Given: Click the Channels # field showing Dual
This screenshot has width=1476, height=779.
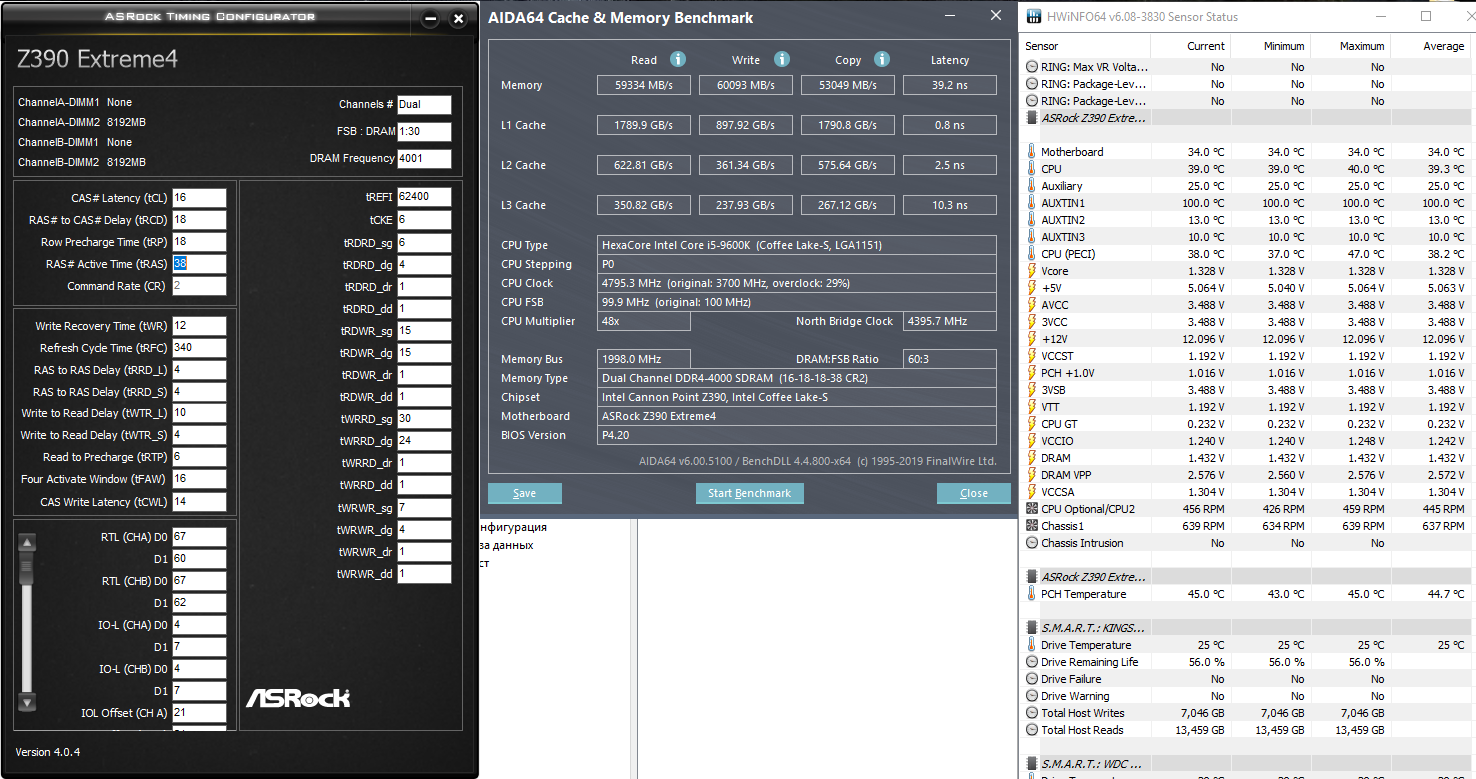Looking at the screenshot, I should (x=424, y=104).
